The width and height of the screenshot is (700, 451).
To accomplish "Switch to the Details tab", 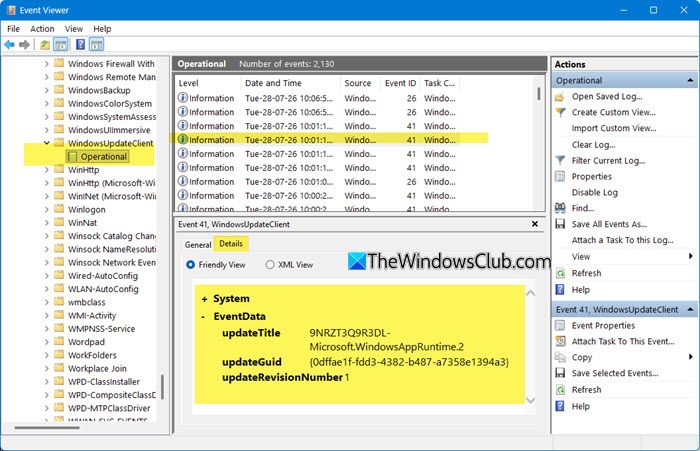I will pyautogui.click(x=231, y=244).
